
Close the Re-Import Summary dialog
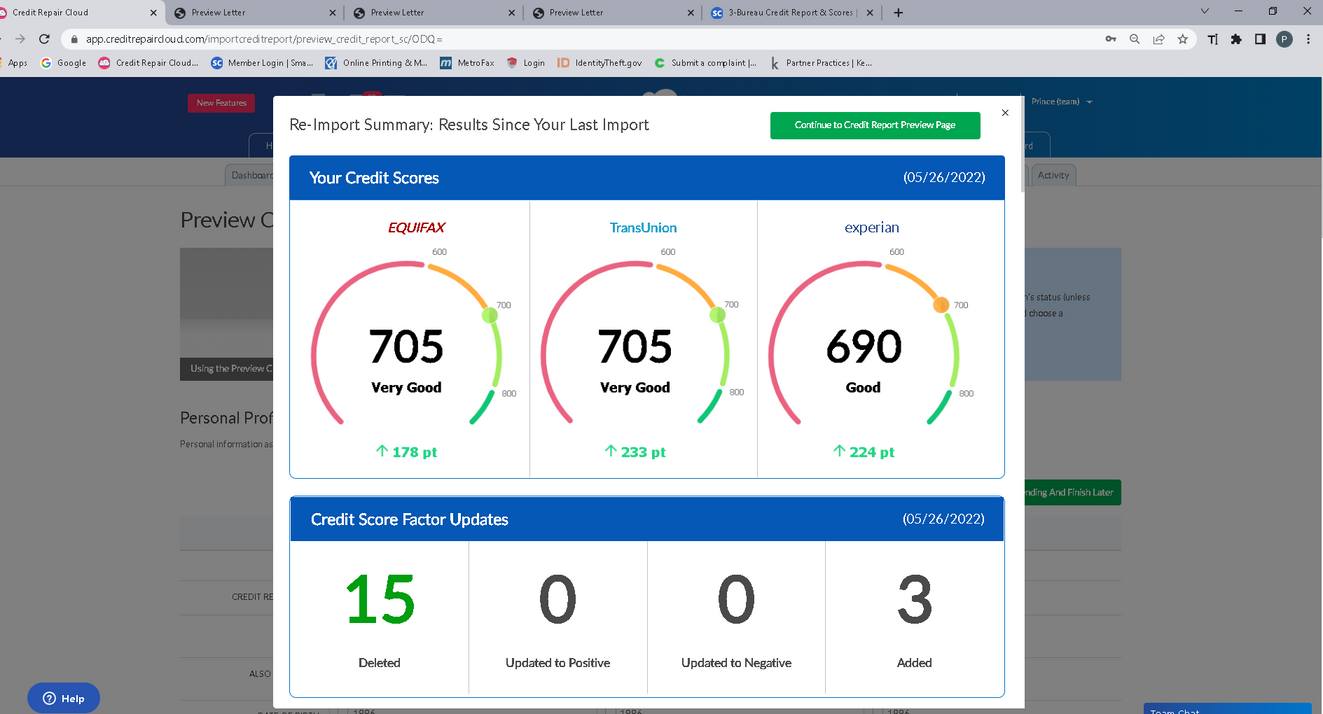[1005, 113]
